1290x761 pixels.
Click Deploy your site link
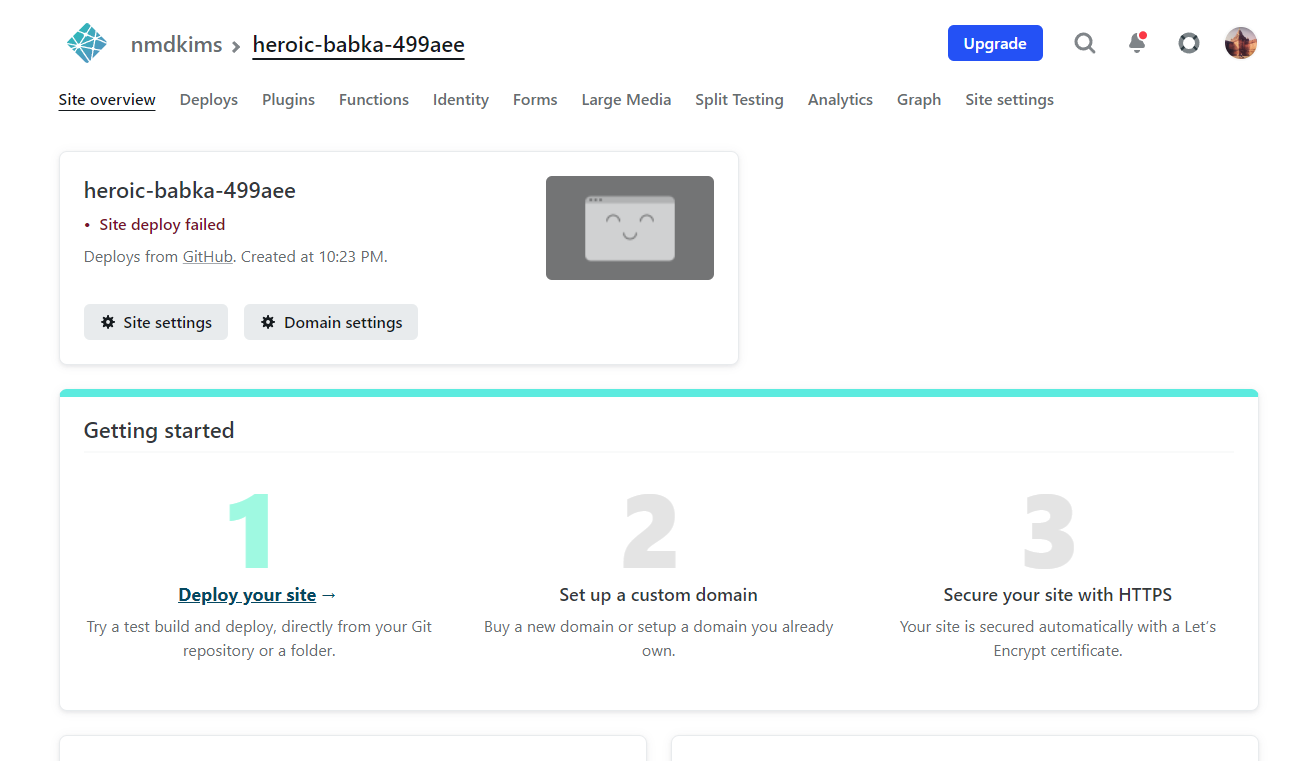tap(247, 595)
